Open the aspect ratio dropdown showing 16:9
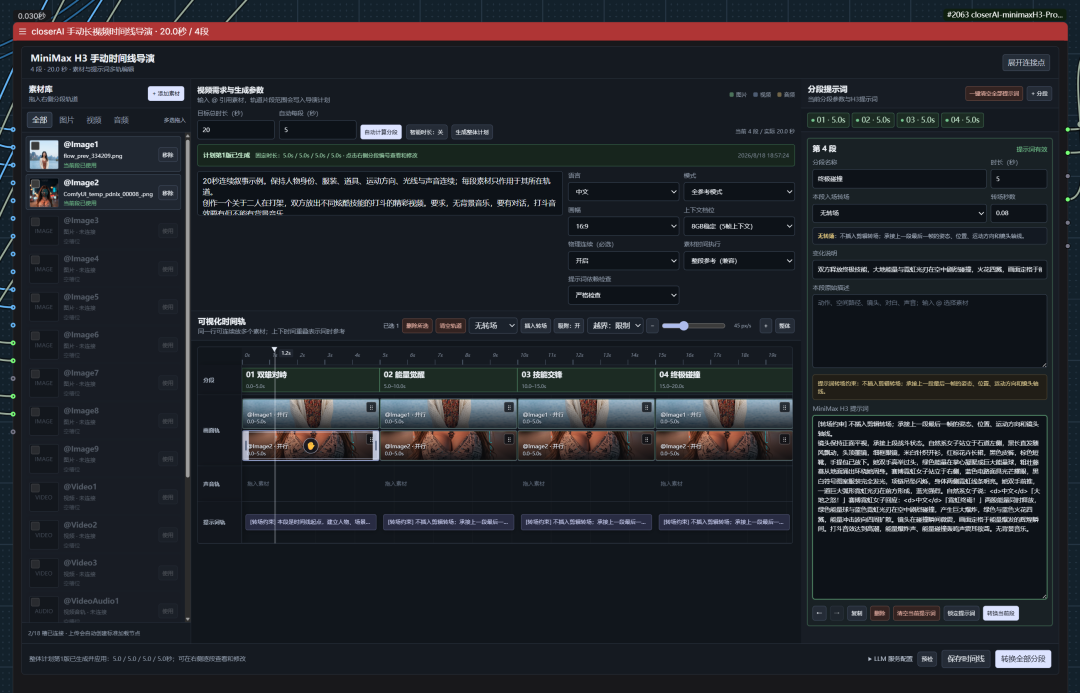 [x=623, y=226]
